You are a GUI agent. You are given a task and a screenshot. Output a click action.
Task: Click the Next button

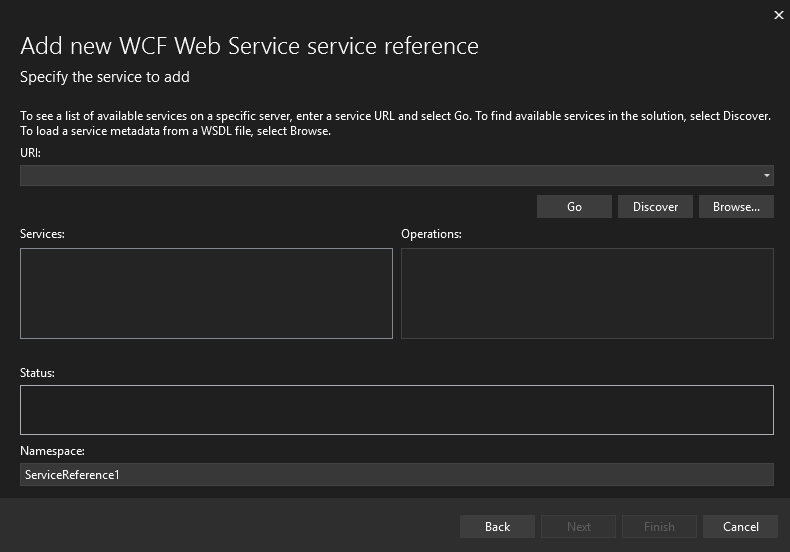(x=578, y=526)
